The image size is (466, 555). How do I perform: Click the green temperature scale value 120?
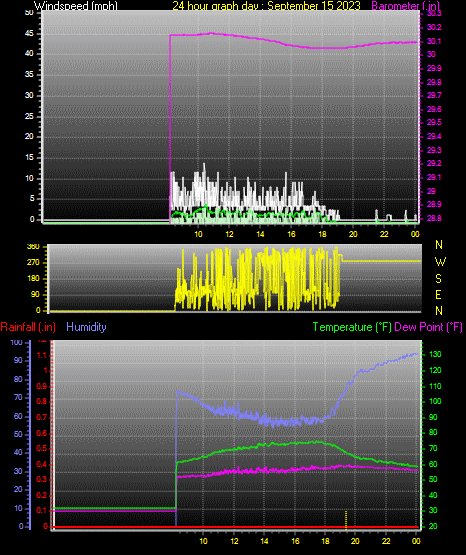(x=435, y=370)
